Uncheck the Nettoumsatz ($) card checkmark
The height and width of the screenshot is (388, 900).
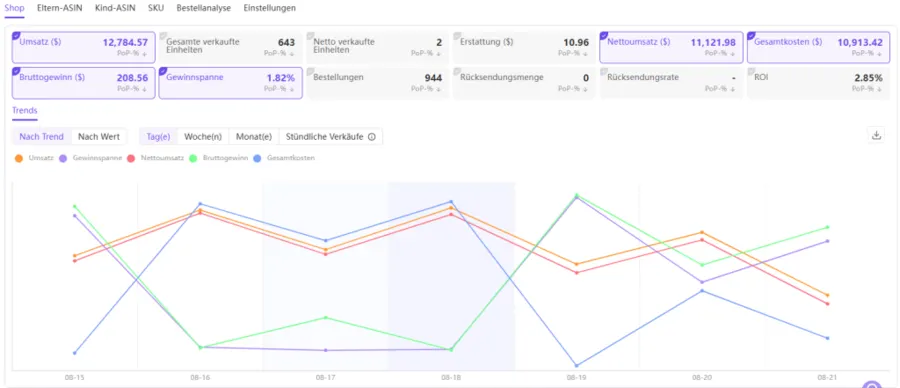[x=603, y=36]
